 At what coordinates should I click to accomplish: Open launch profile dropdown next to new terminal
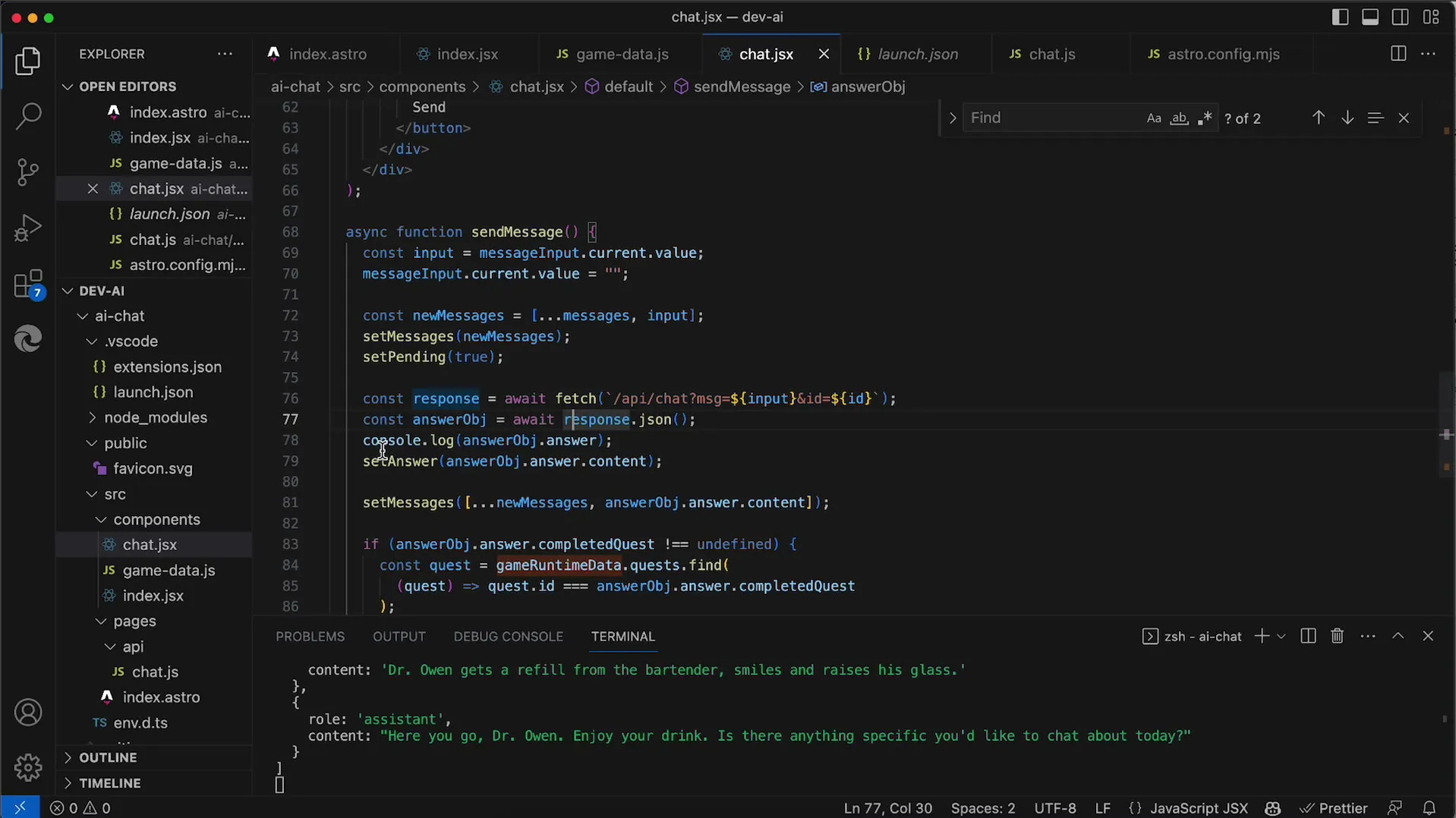[x=1281, y=636]
